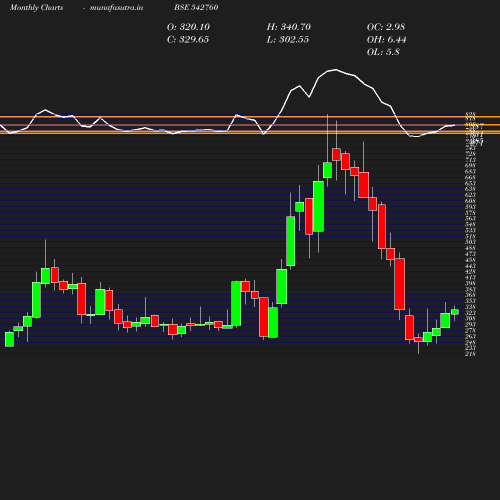Click the 'OL: 5.8' reading
The width and height of the screenshot is (500, 500).
pyautogui.click(x=383, y=52)
